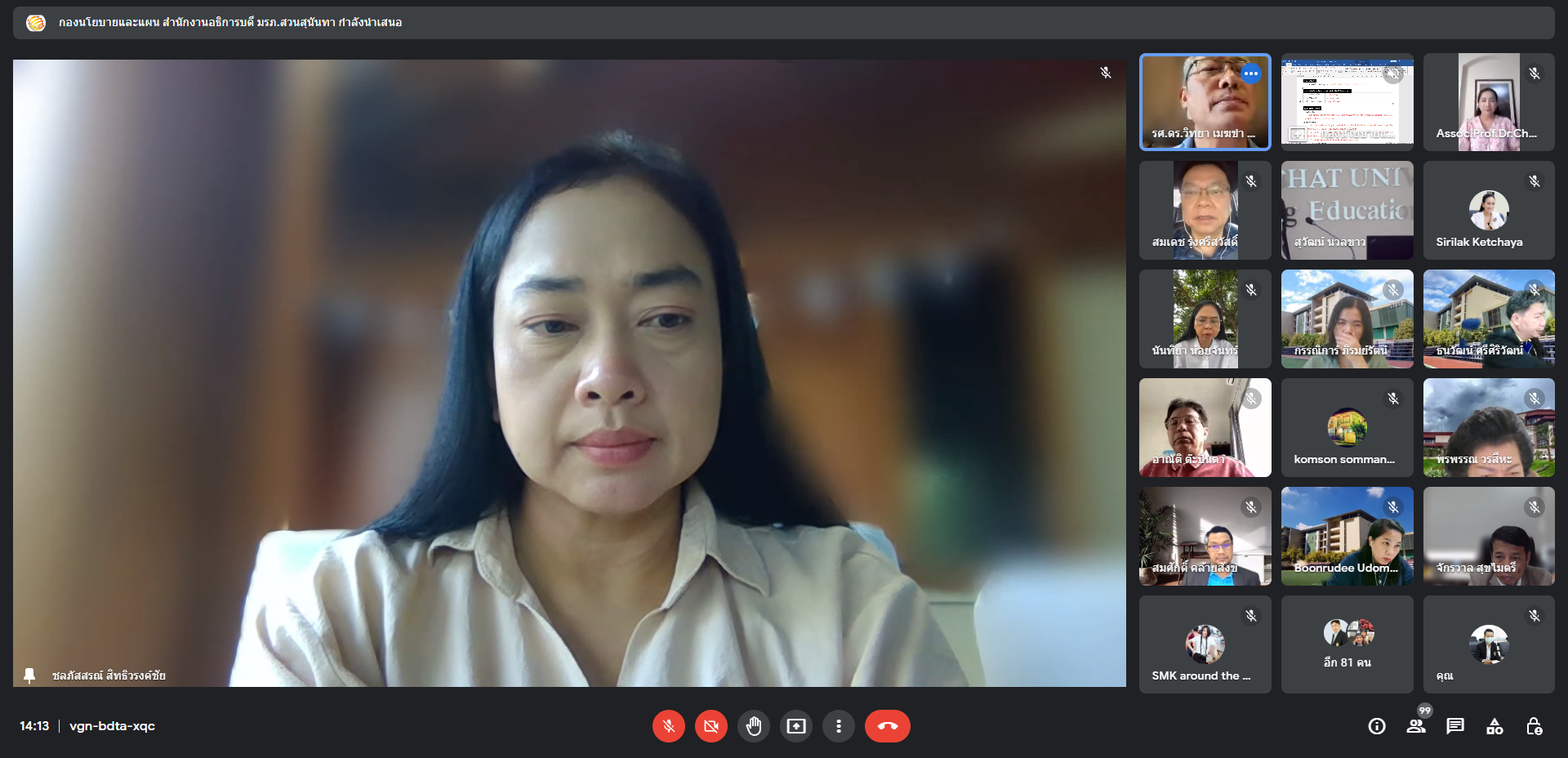Select Sirilak Ketchaya's participant tile
1568x758 pixels.
(1488, 211)
